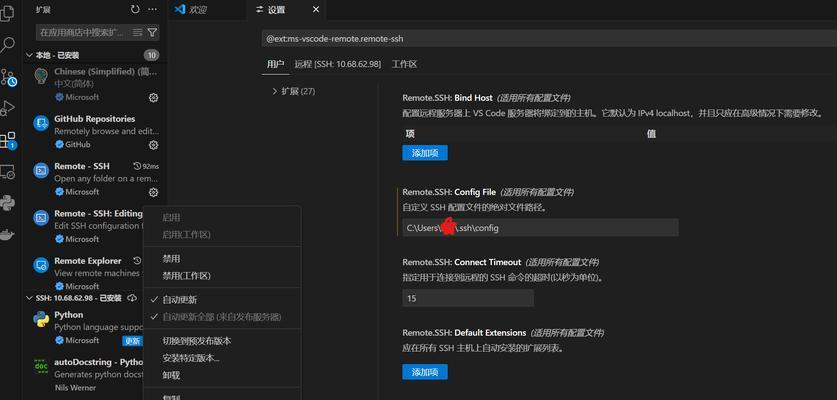Refresh the extensions list
Image resolution: width=837 pixels, height=400 pixels.
click(x=135, y=9)
